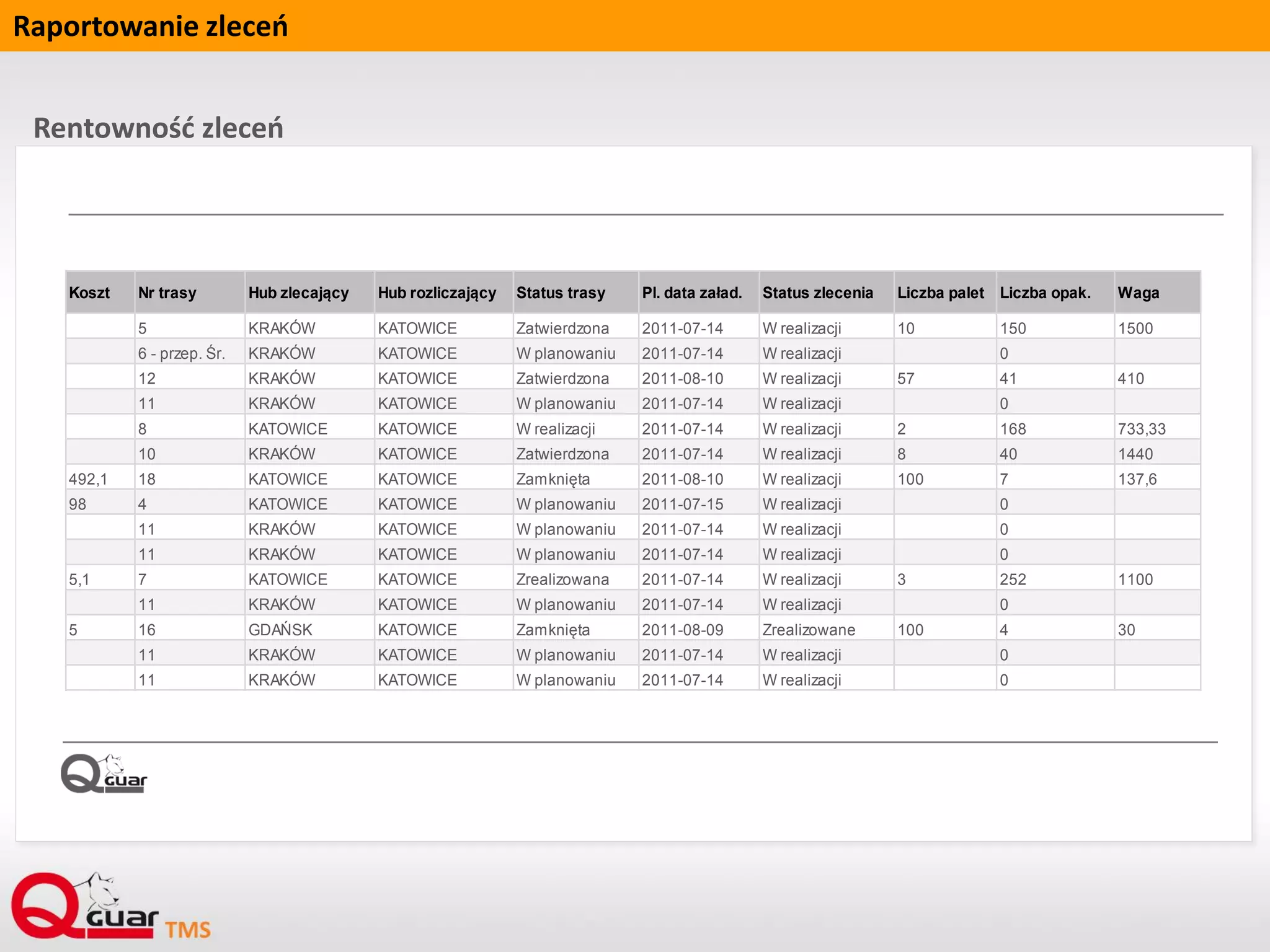1270x952 pixels.
Task: Select route '6 - przep. Śr.' cell
Action: (181, 353)
